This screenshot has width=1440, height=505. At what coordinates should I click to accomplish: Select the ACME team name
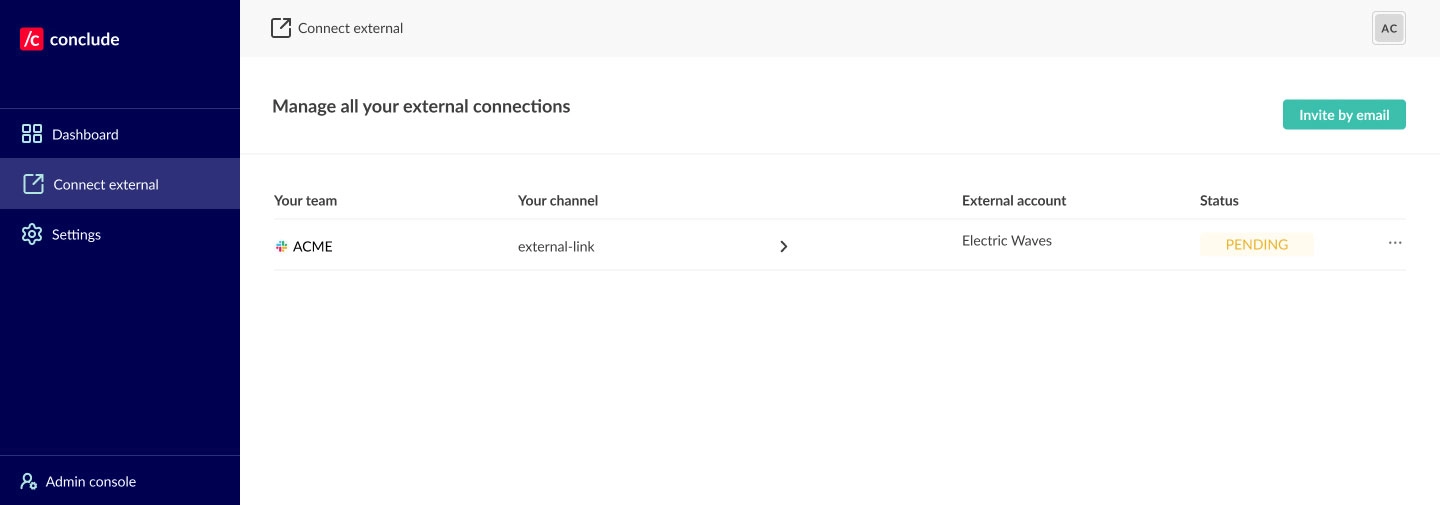tap(313, 246)
